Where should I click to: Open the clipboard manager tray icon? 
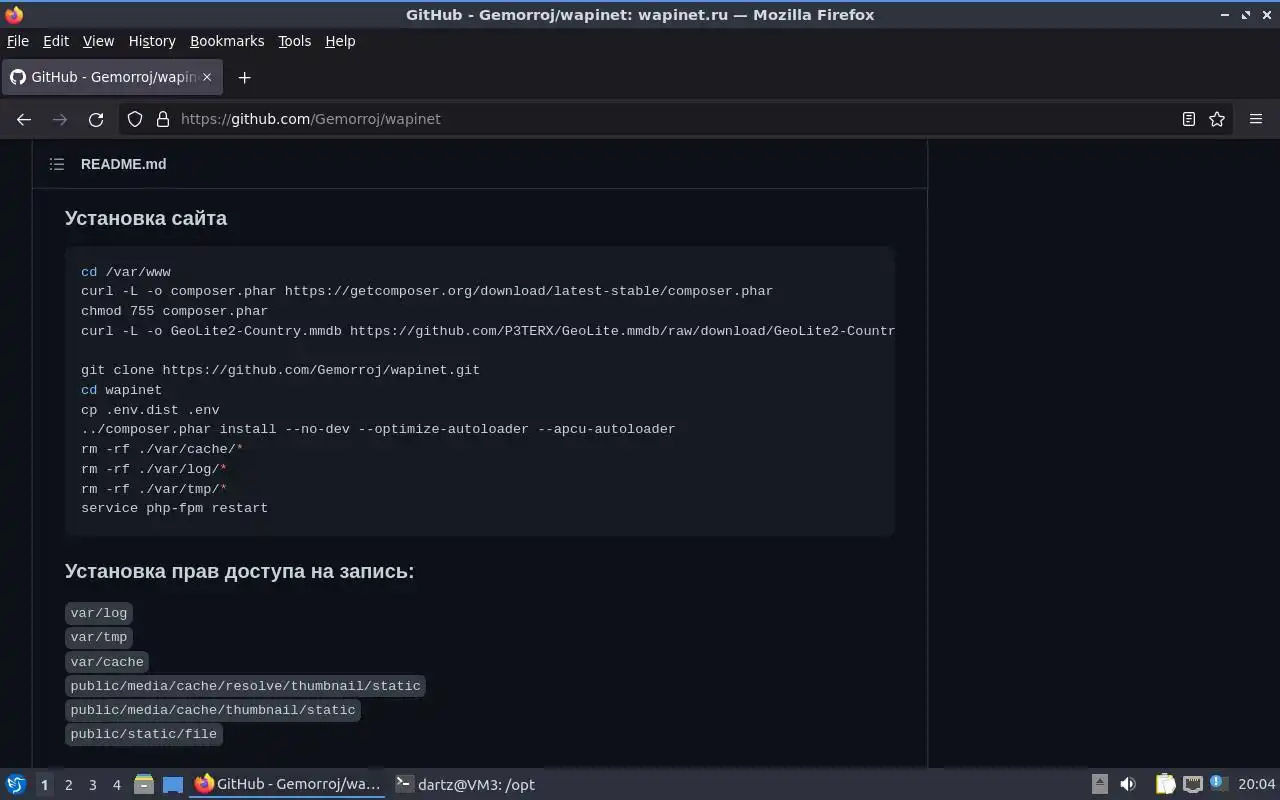point(1166,784)
